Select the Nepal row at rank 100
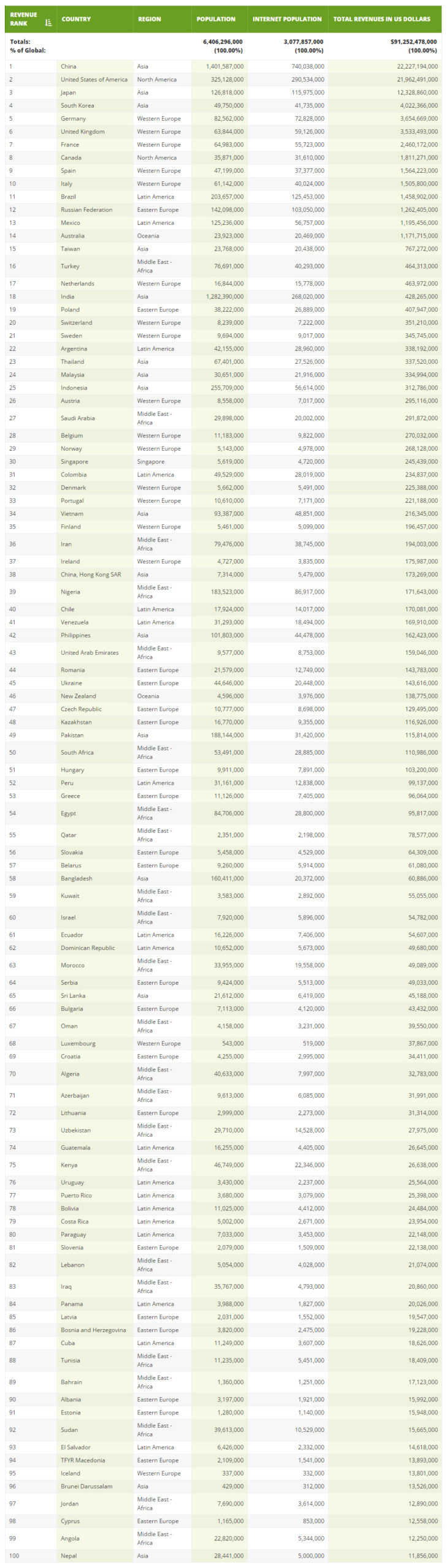 coord(223,1555)
